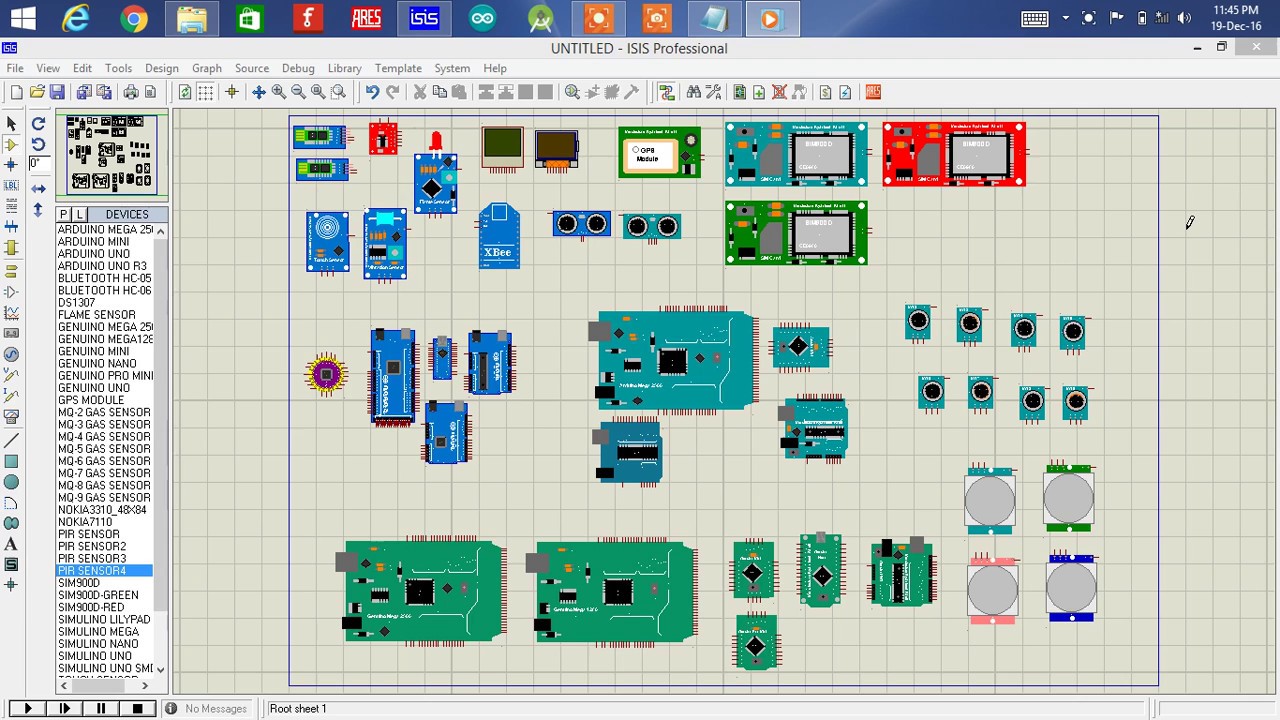This screenshot has height=720, width=1280.
Task: Click the rotation angle input field
Action: (38, 164)
